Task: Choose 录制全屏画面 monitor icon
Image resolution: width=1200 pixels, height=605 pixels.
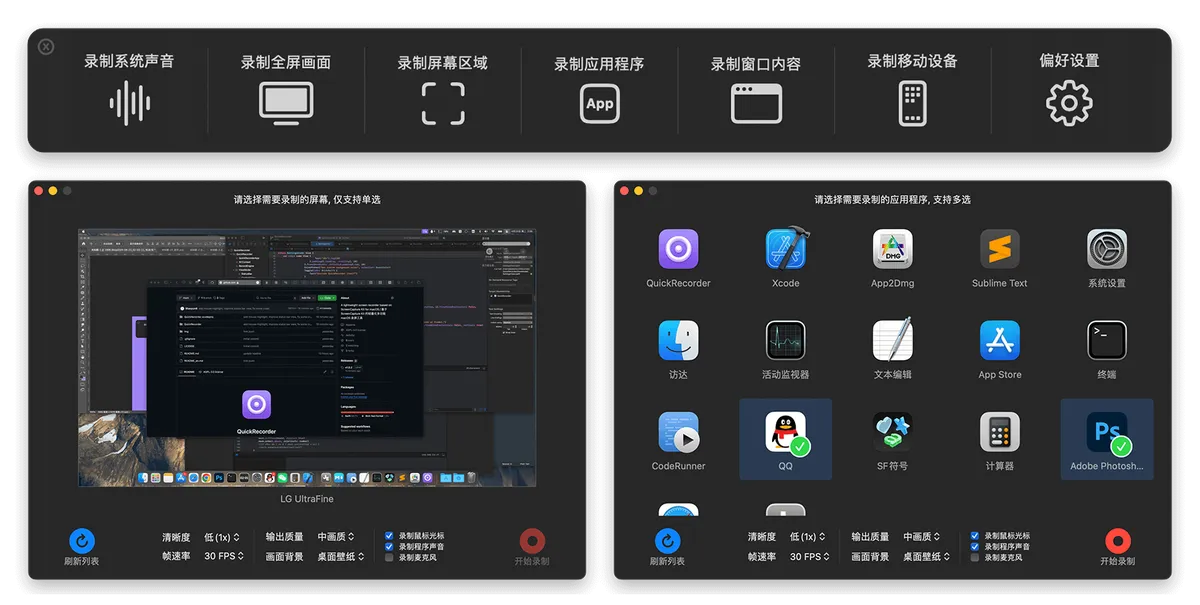Action: [286, 102]
